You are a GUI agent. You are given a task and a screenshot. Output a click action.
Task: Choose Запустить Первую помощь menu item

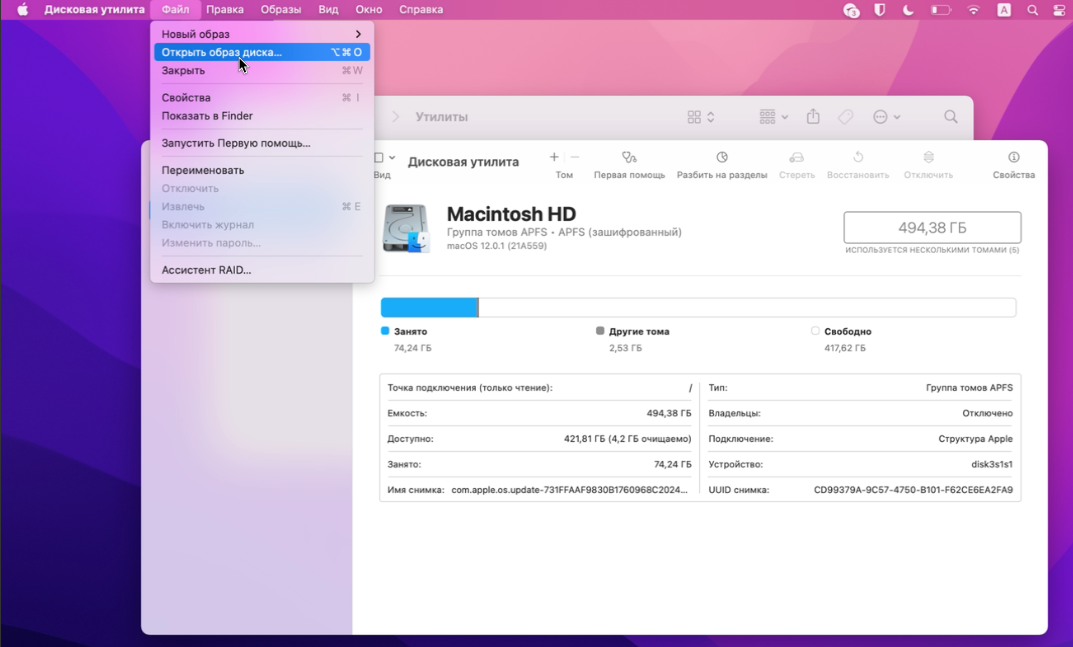coord(261,143)
